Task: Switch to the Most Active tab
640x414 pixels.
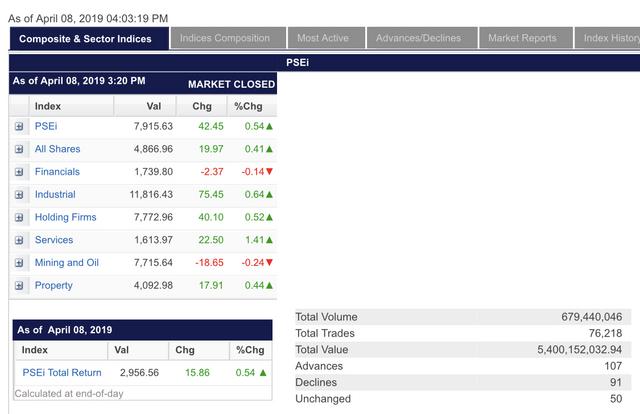Action: 326,38
